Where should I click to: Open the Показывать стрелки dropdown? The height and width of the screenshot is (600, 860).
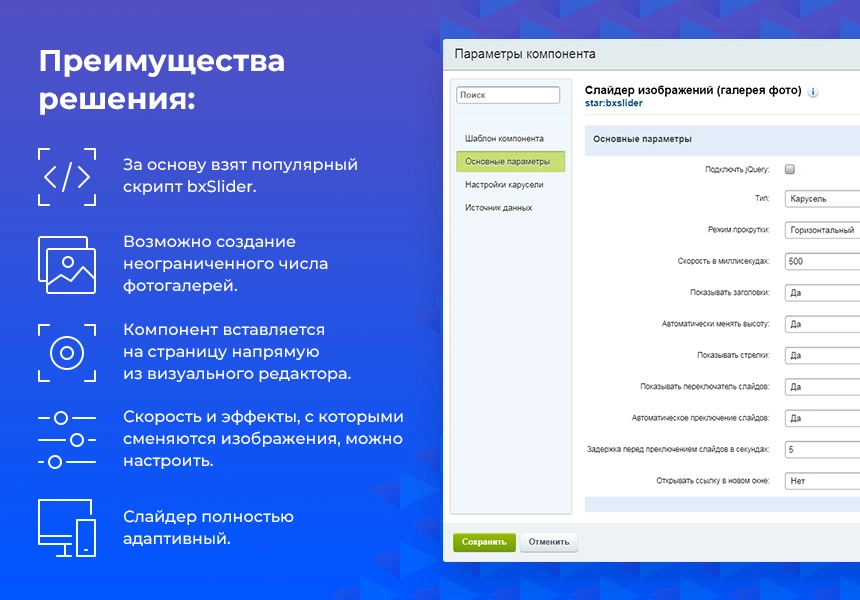pos(822,355)
